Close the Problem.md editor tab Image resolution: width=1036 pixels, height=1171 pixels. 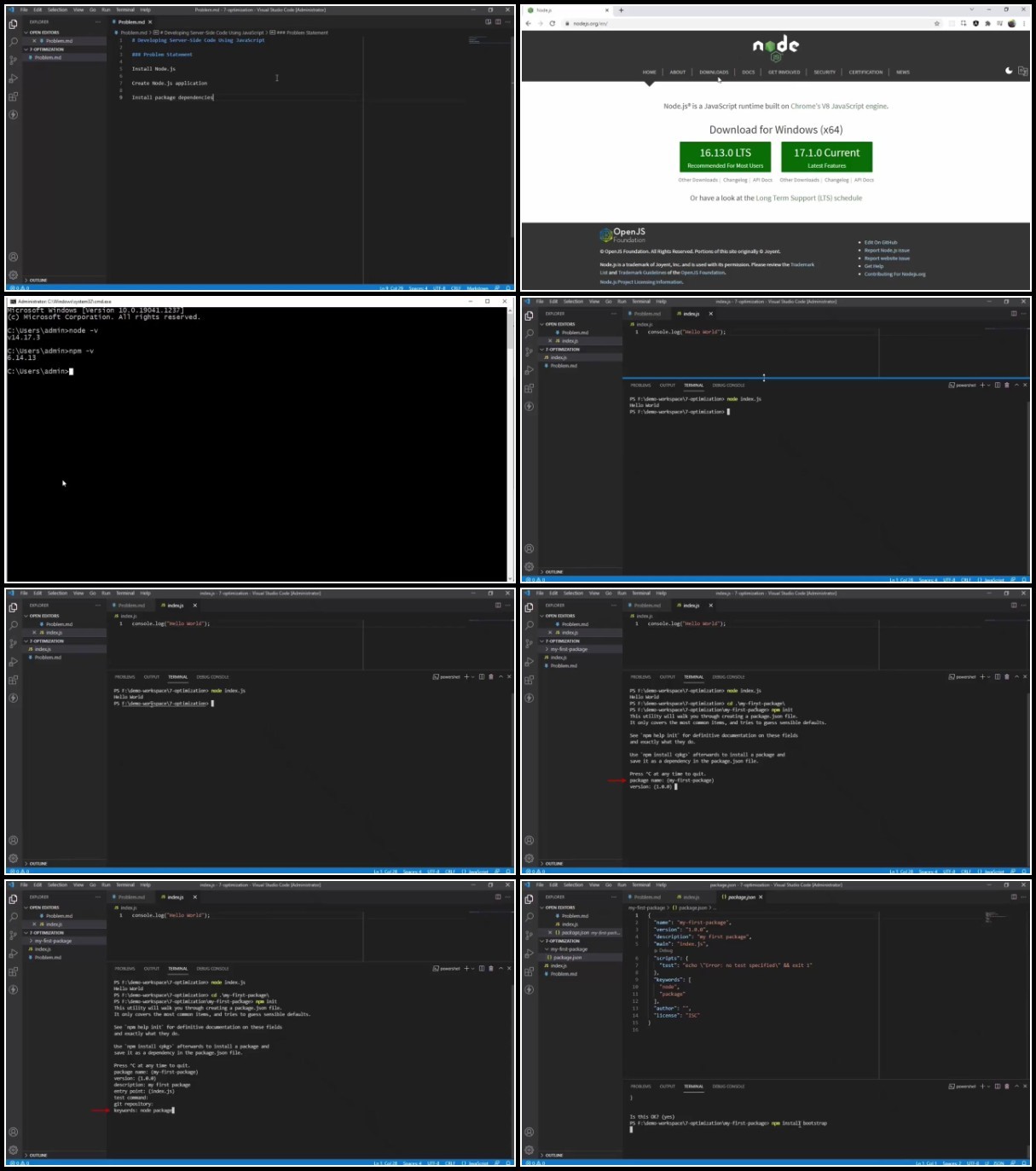(151, 22)
